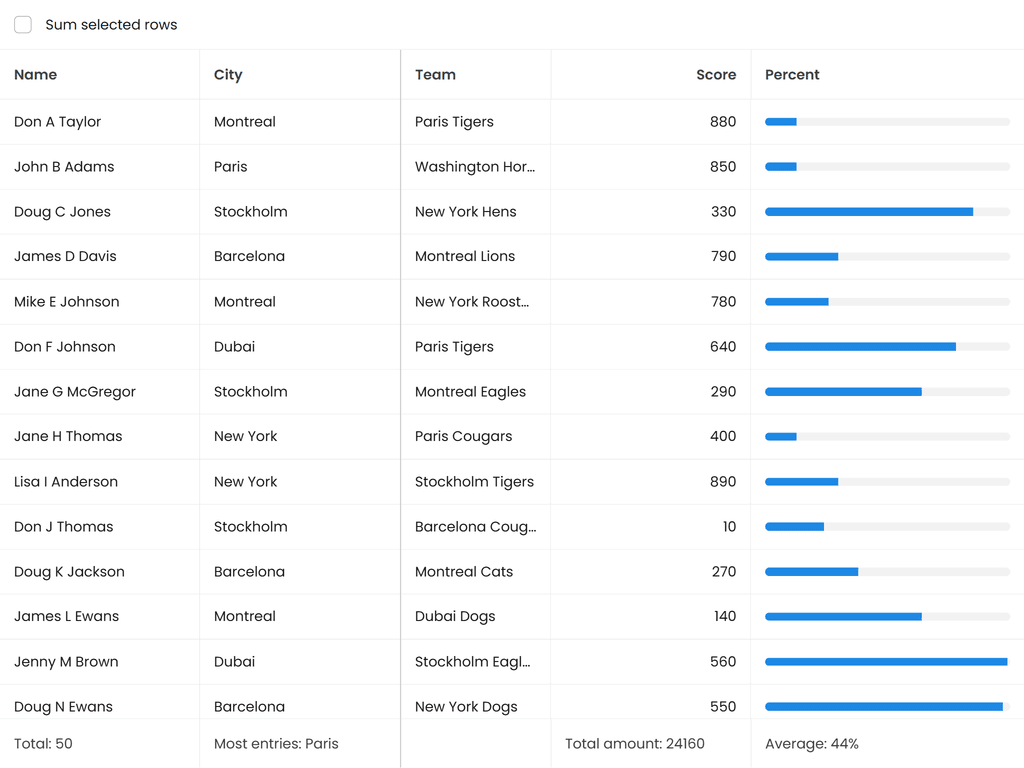Click the Barcelona Cougars truncated team cell
Screen dimensions: 1024x768
pyautogui.click(x=475, y=527)
